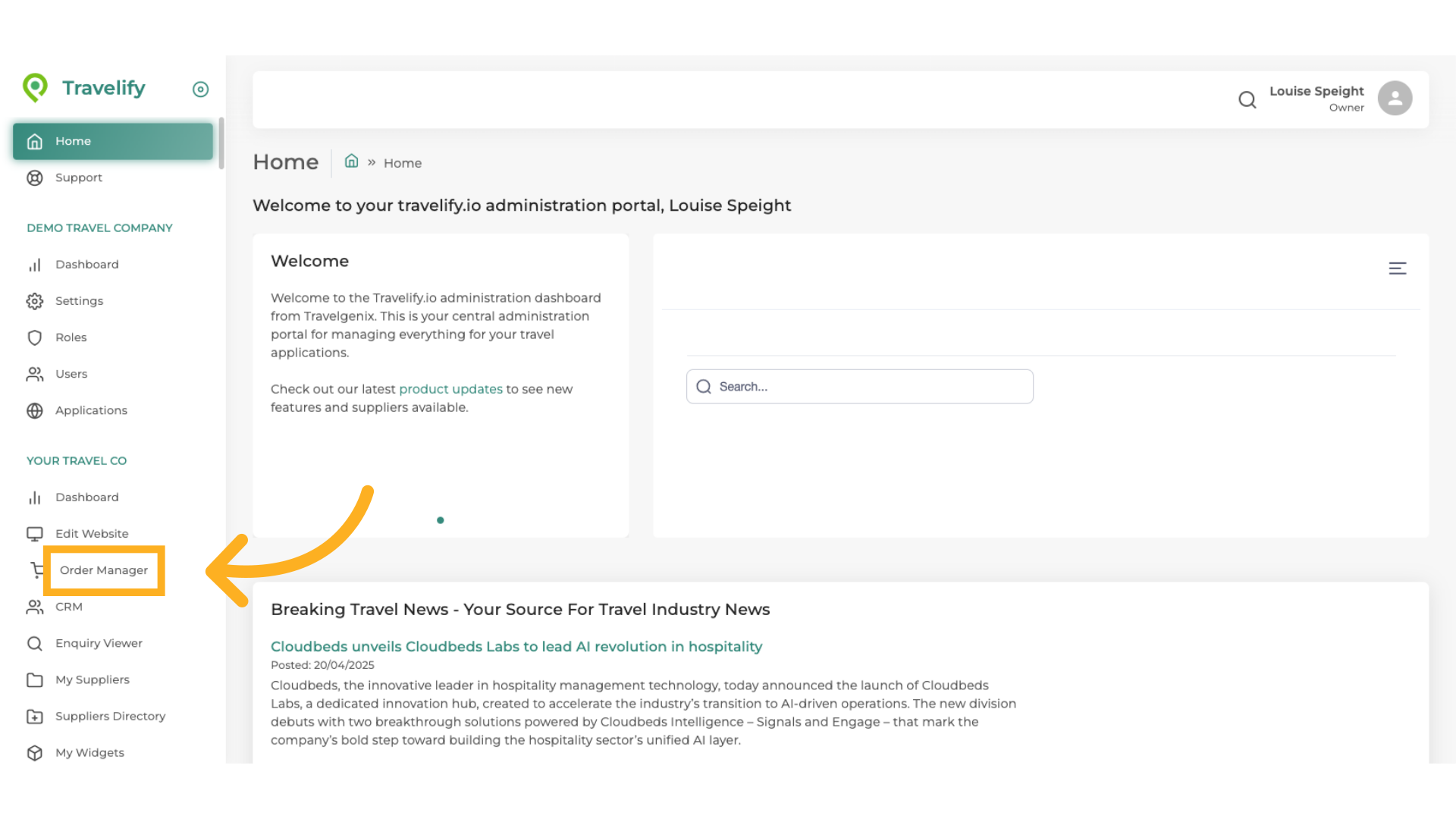Click the Support lifebuoy icon
This screenshot has width=1456, height=819.
click(x=35, y=178)
